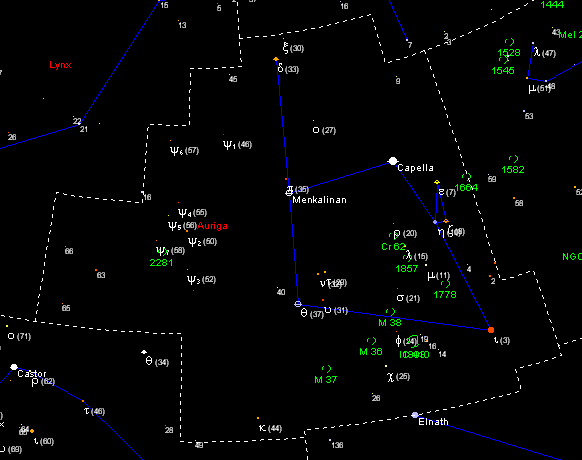Select the orange iota Aurigae star
The width and height of the screenshot is (582, 460).
[x=491, y=330]
